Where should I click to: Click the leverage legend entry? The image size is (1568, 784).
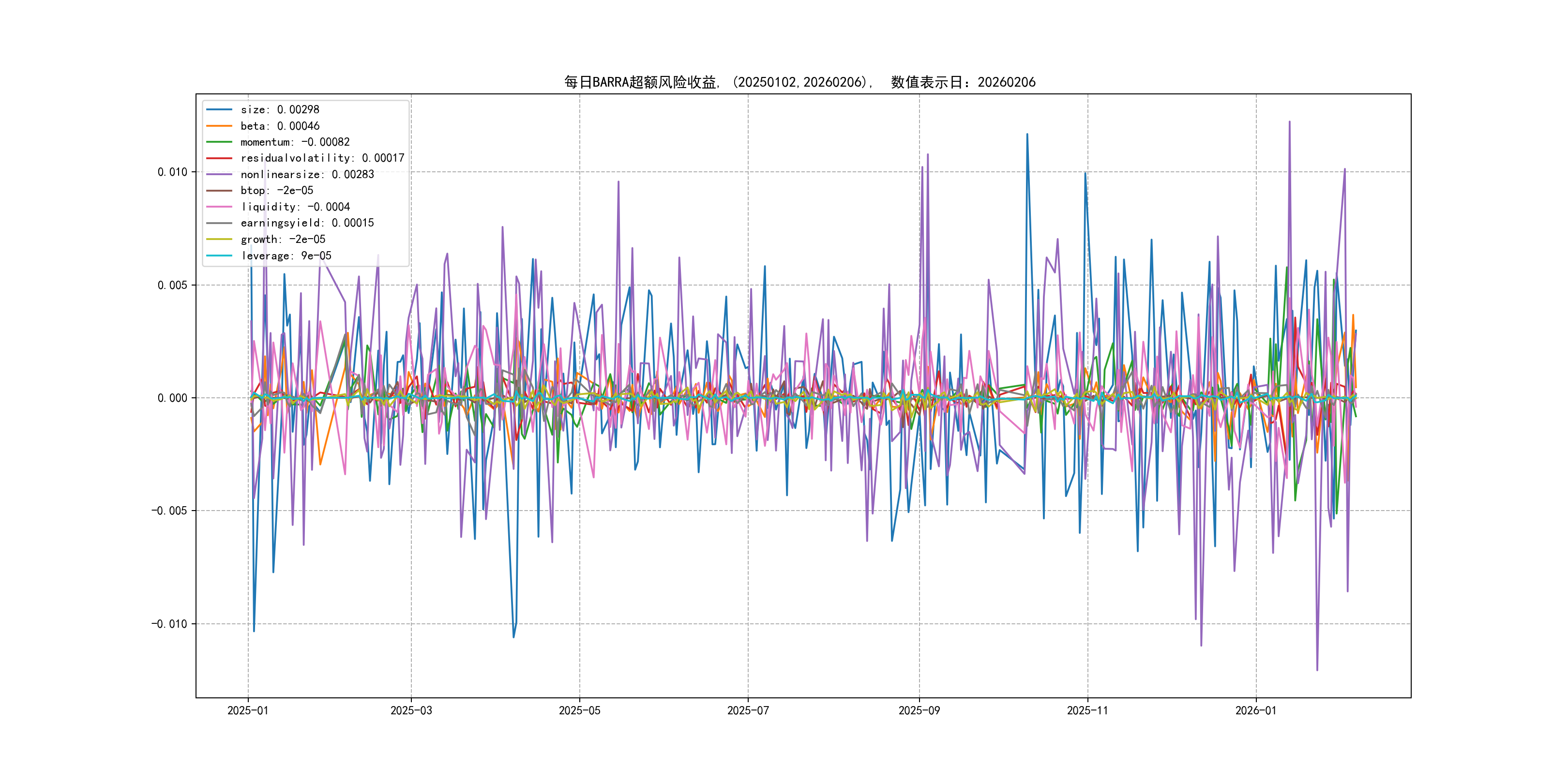pos(286,256)
